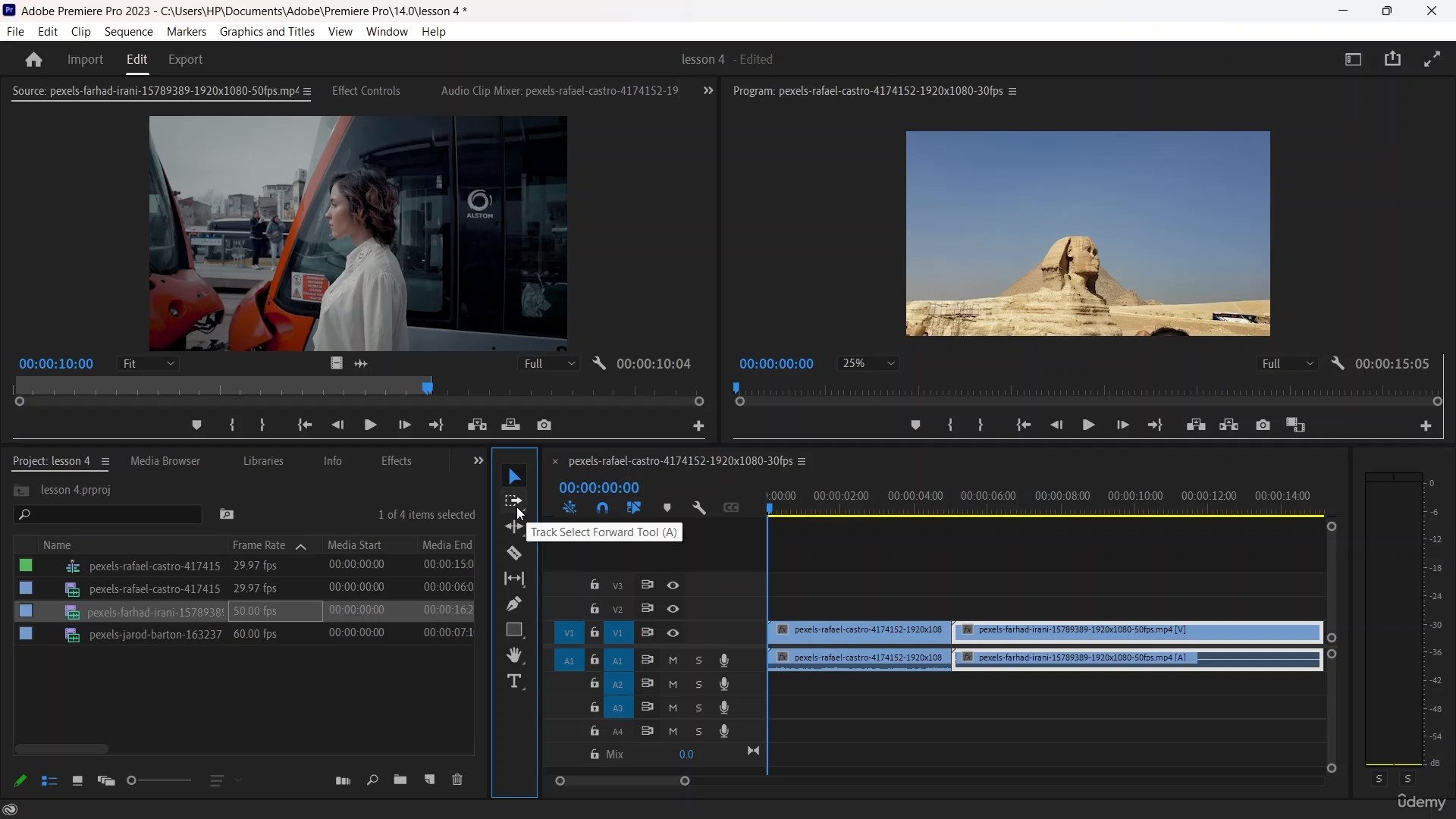
Task: Toggle Linked Selection in timeline
Action: [634, 508]
